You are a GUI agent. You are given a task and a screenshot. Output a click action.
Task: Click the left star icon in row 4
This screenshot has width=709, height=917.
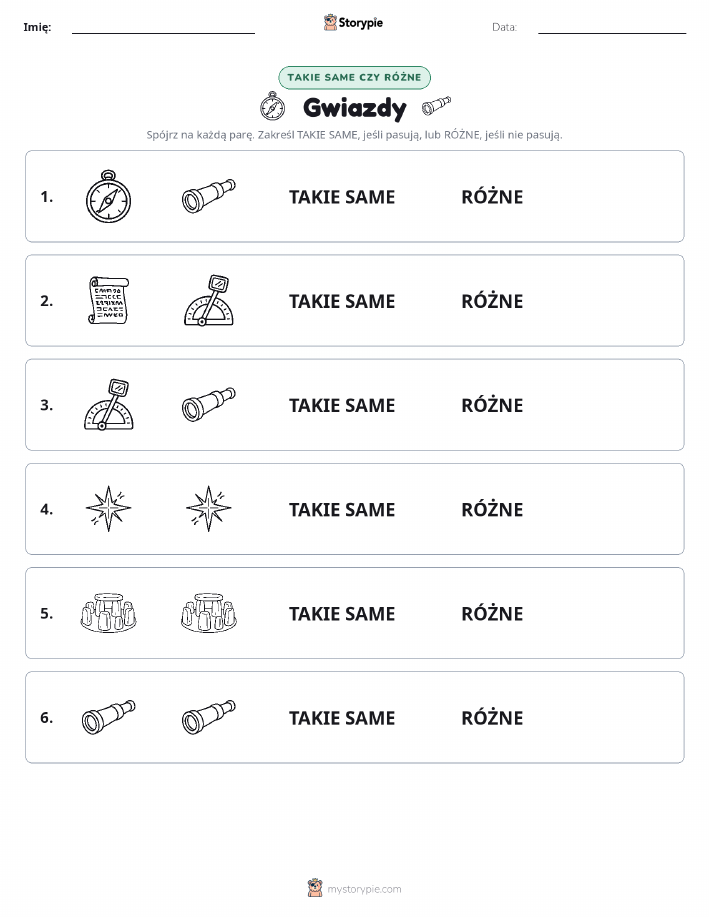point(108,509)
